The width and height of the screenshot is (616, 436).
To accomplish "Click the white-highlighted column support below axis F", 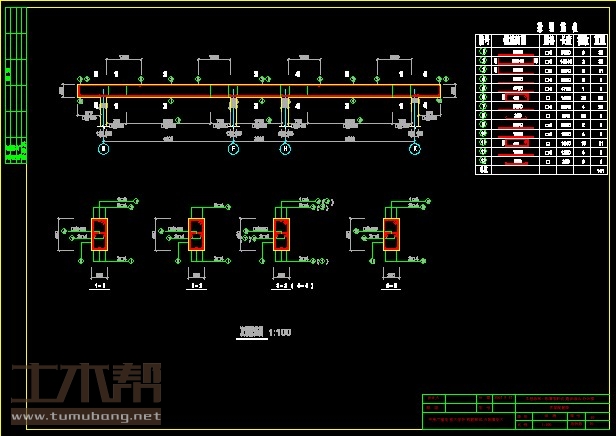I will (x=233, y=103).
